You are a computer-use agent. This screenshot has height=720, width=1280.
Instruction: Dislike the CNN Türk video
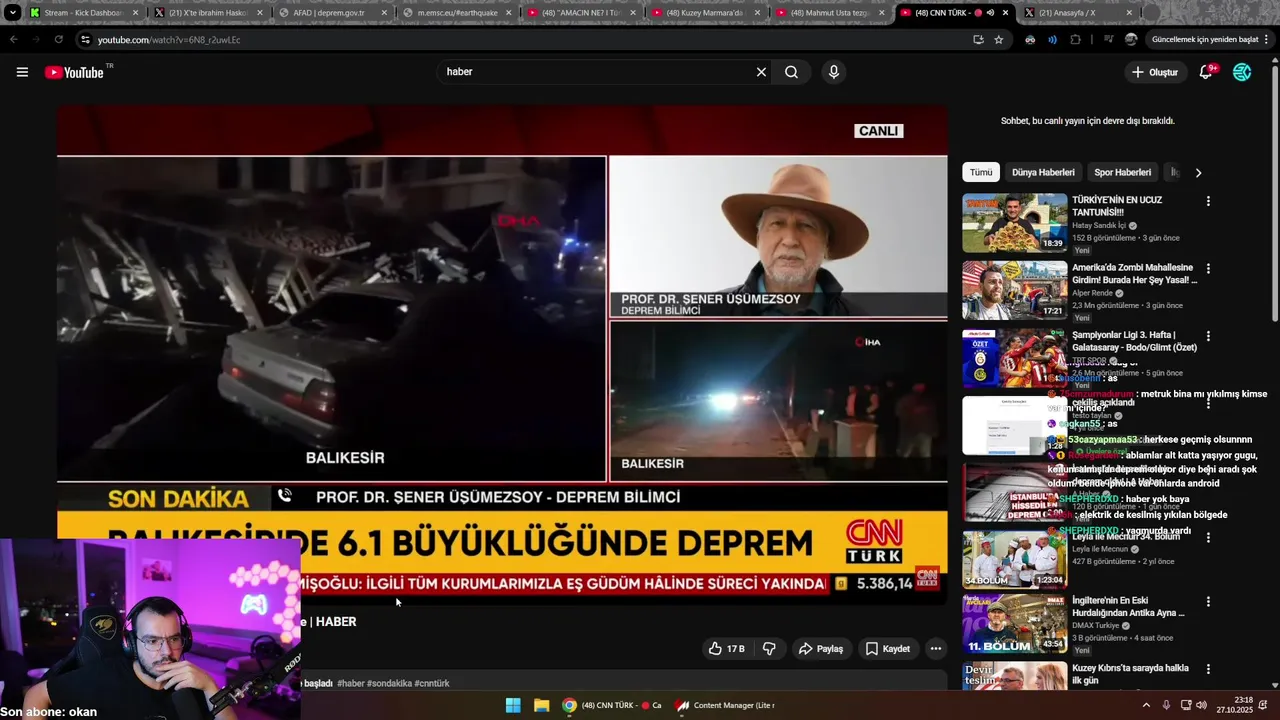(769, 649)
